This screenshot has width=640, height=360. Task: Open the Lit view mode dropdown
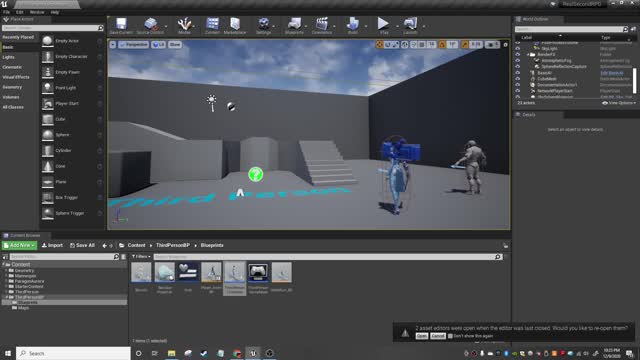158,44
